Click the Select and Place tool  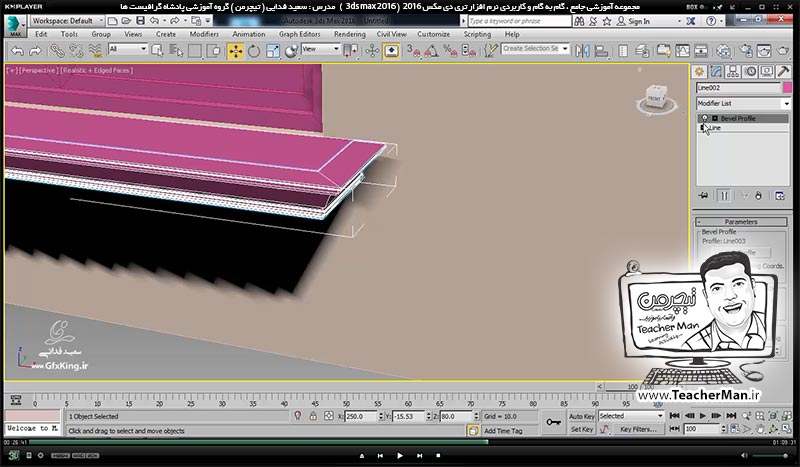pyautogui.click(x=291, y=51)
